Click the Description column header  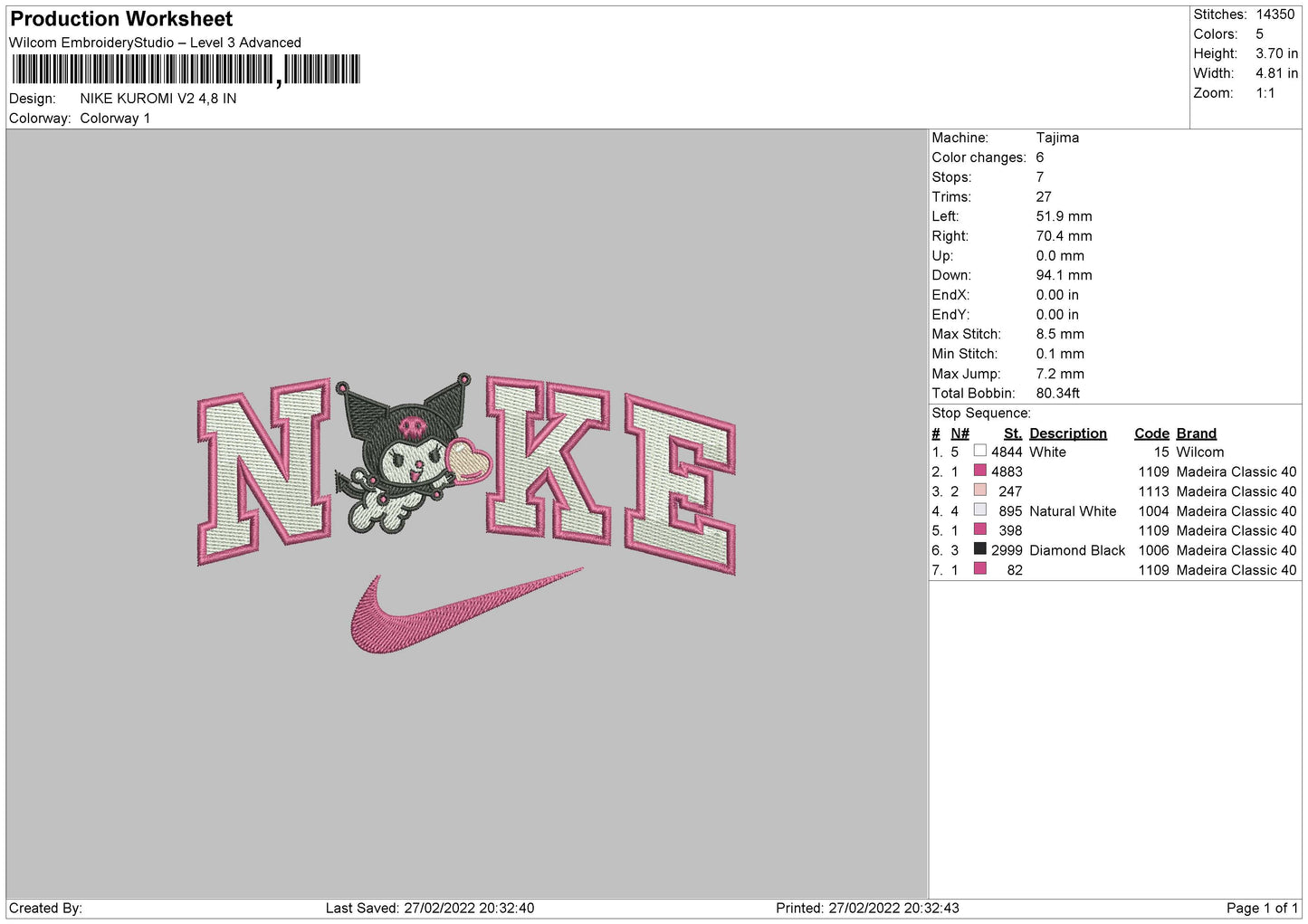point(1067,433)
